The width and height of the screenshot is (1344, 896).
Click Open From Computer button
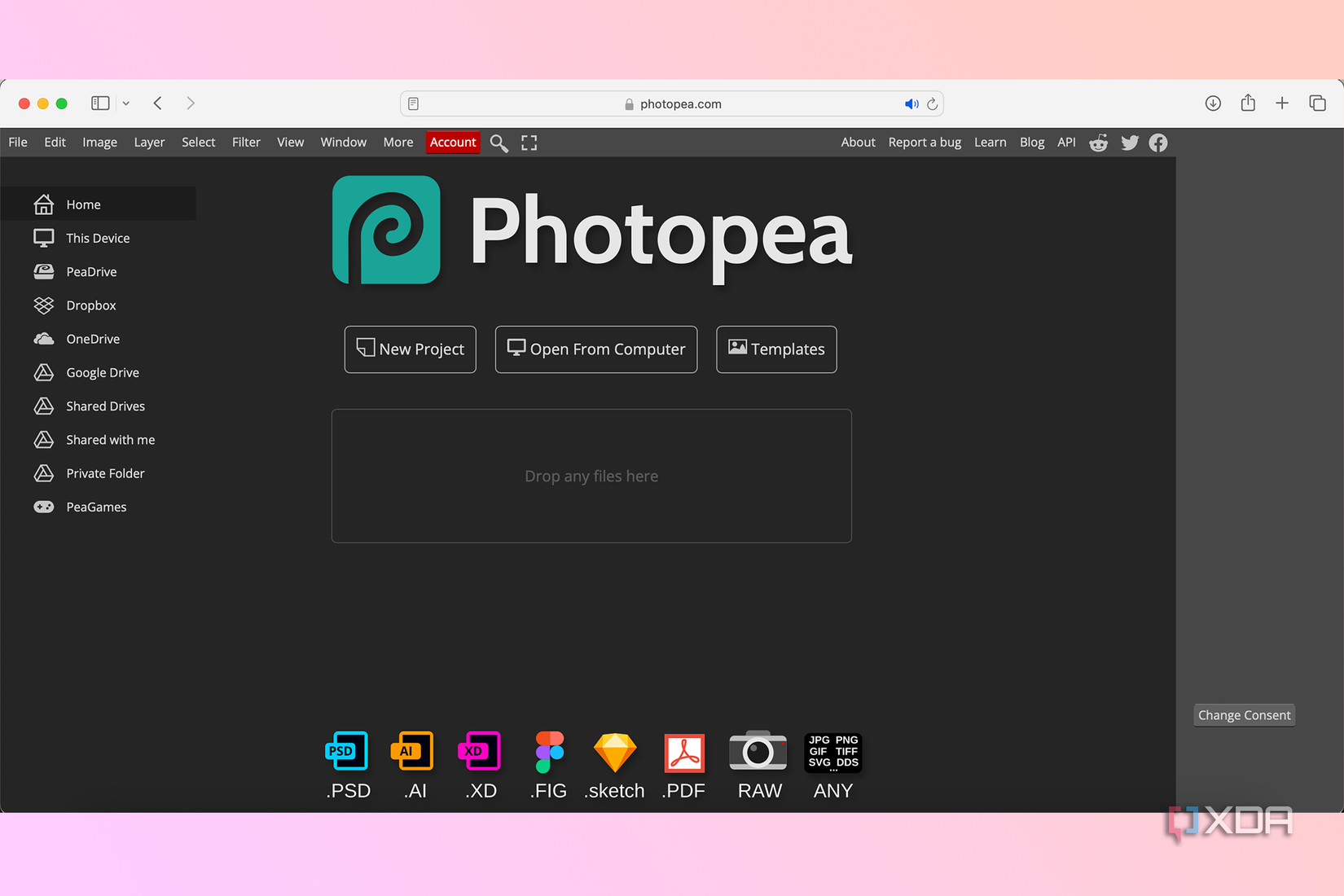[596, 349]
